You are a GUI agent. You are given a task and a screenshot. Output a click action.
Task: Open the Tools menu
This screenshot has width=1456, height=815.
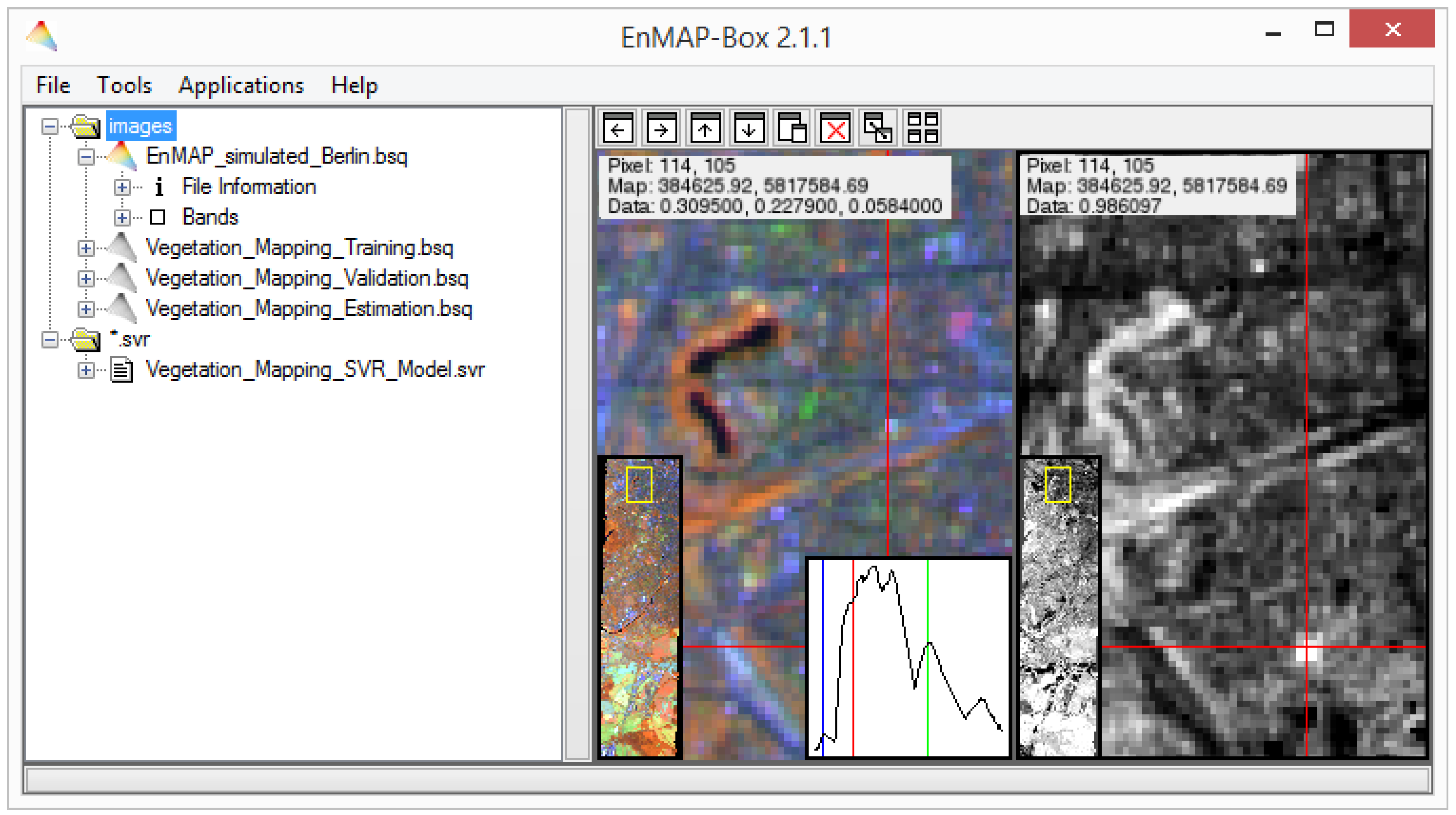124,86
